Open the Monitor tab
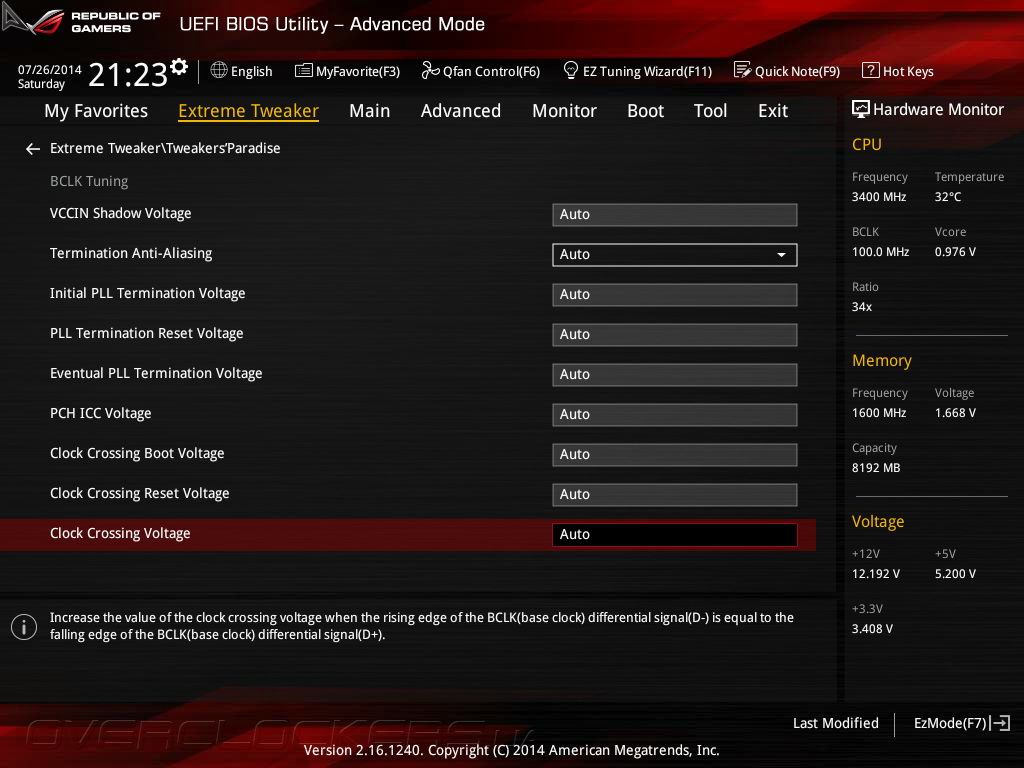This screenshot has height=768, width=1024. (564, 111)
